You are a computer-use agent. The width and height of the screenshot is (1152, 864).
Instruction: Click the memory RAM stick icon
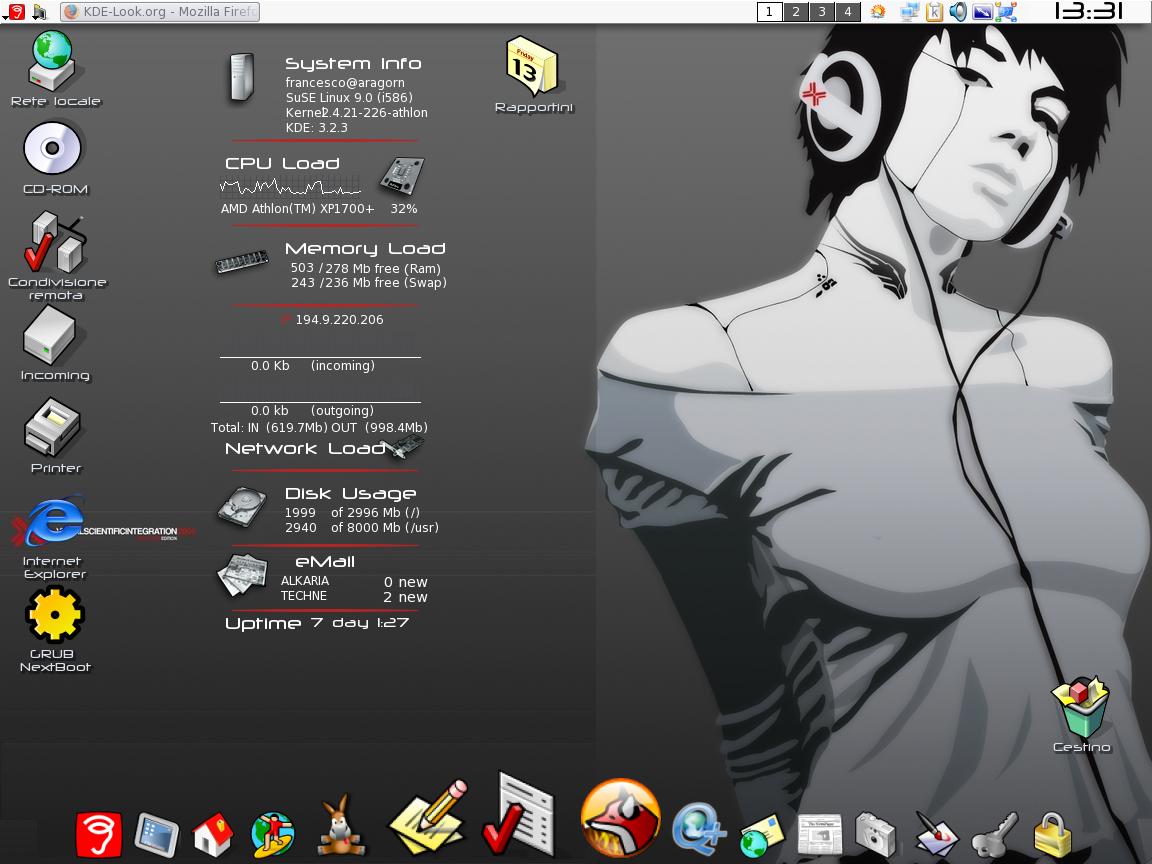[242, 262]
